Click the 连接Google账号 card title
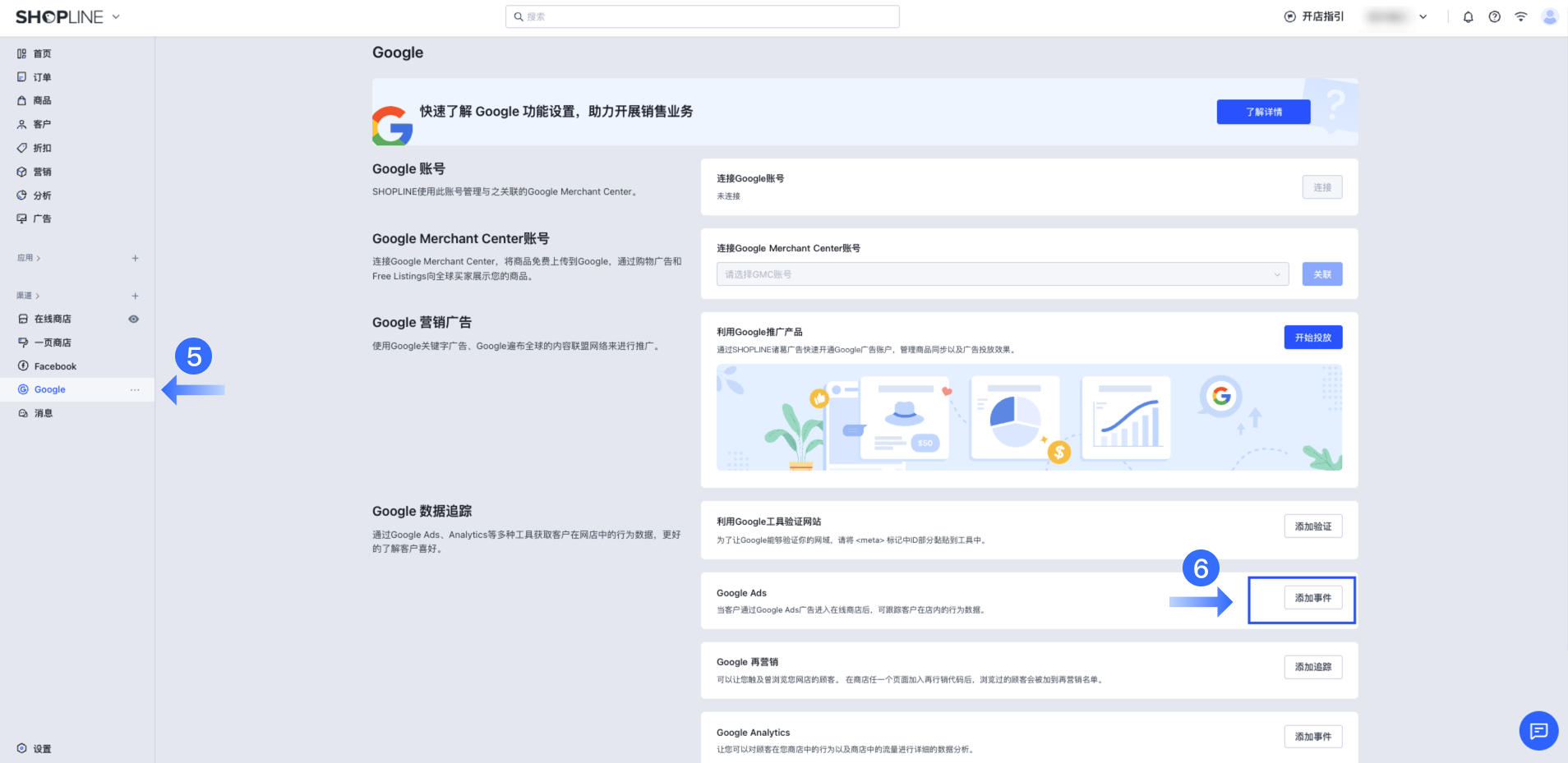Viewport: 1568px width, 763px height. [x=750, y=178]
